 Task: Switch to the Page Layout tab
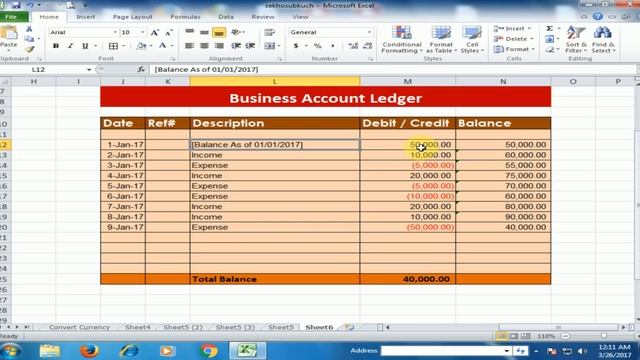pos(132,17)
